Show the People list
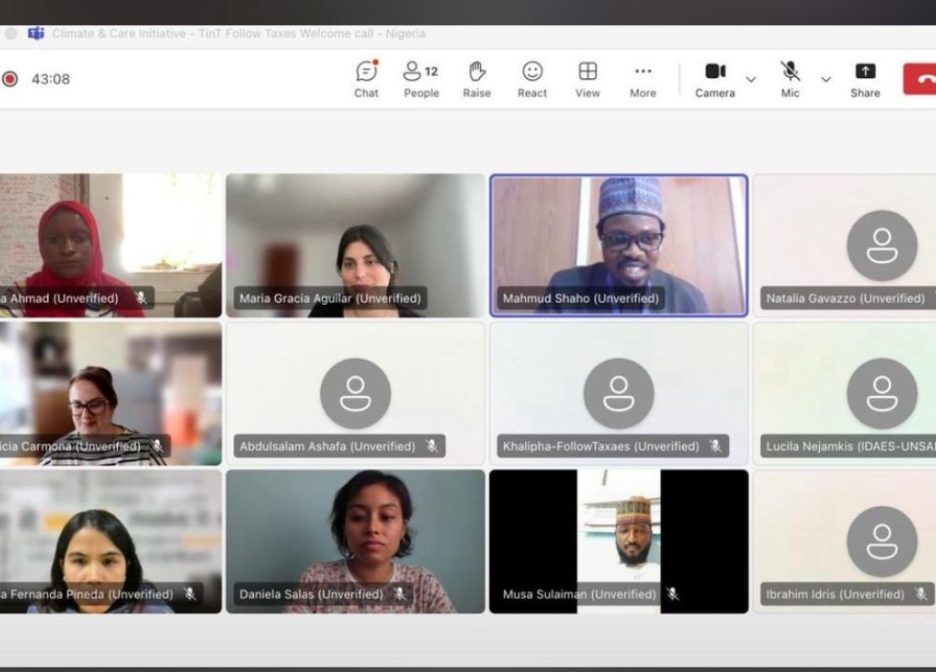 point(421,79)
